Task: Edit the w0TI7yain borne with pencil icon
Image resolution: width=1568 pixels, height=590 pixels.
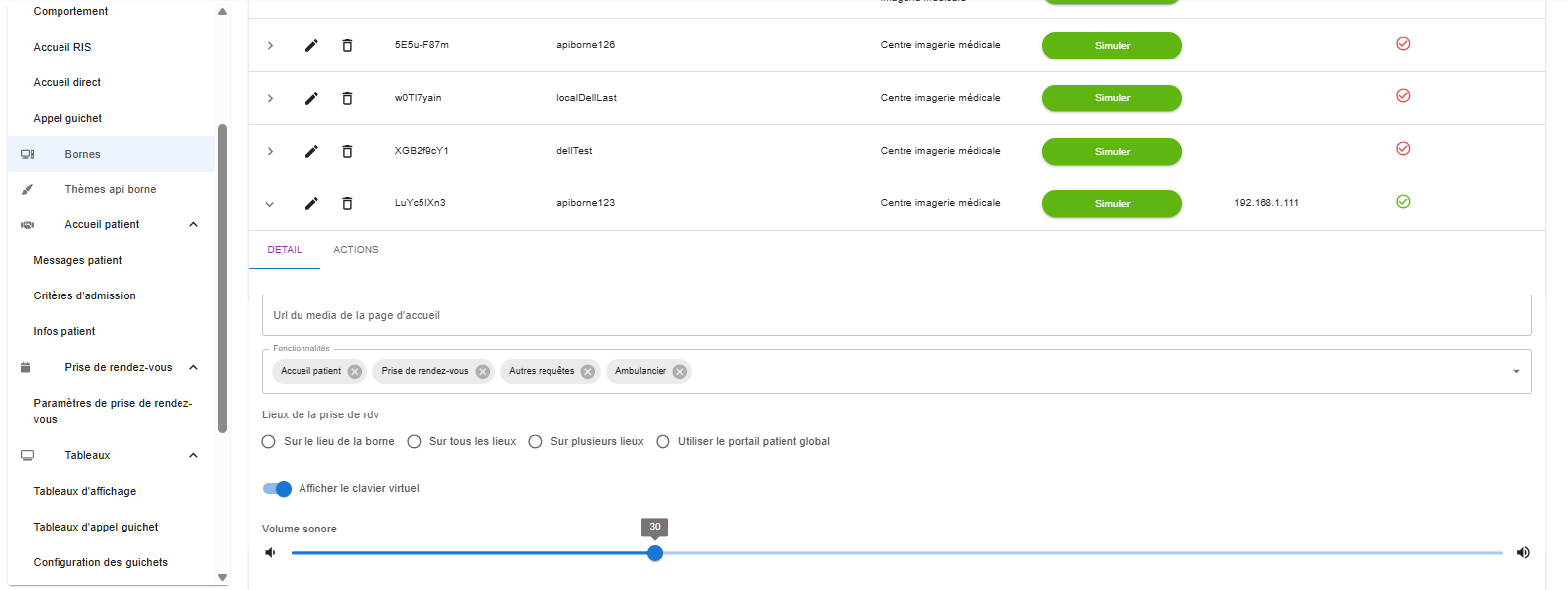Action: [x=311, y=98]
